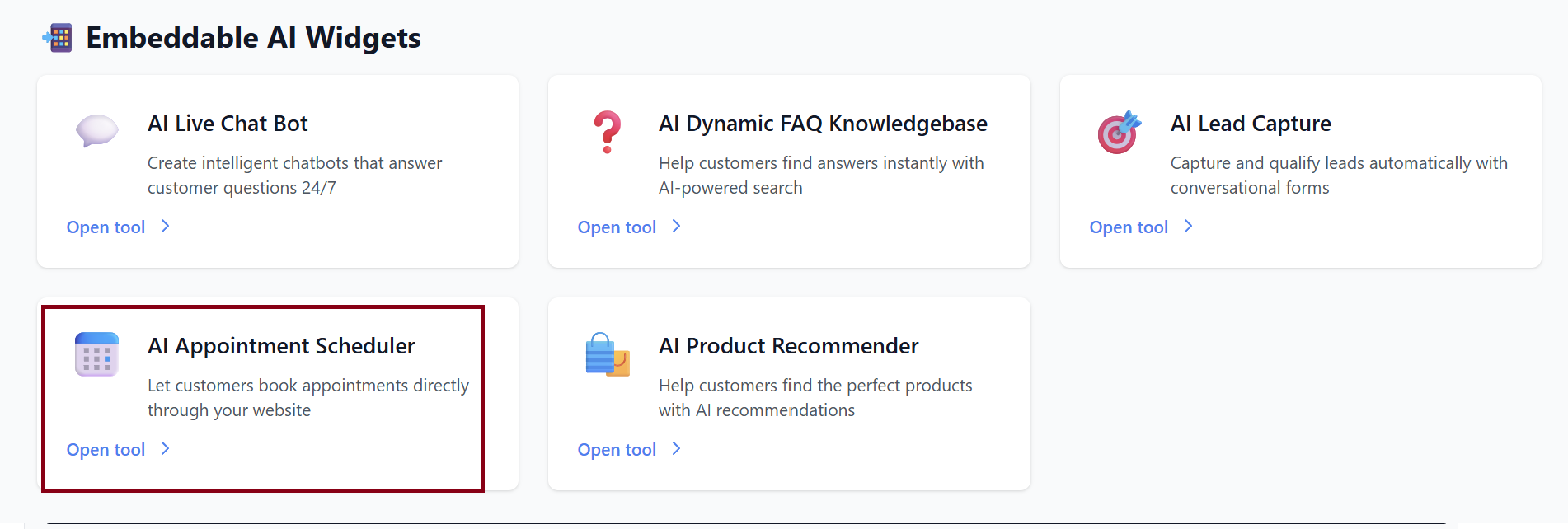Open tool link for AI Appointment Scheduler
Screen dimensions: 1568x529
point(106,450)
